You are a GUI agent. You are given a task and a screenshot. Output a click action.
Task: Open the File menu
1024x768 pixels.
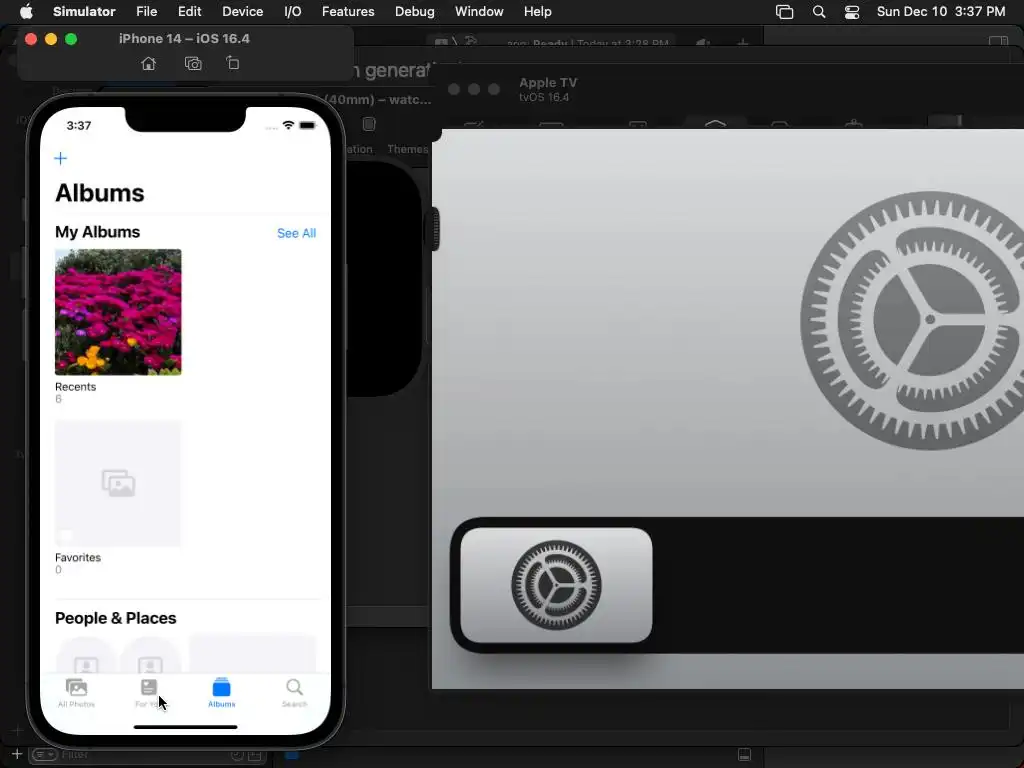click(x=146, y=12)
